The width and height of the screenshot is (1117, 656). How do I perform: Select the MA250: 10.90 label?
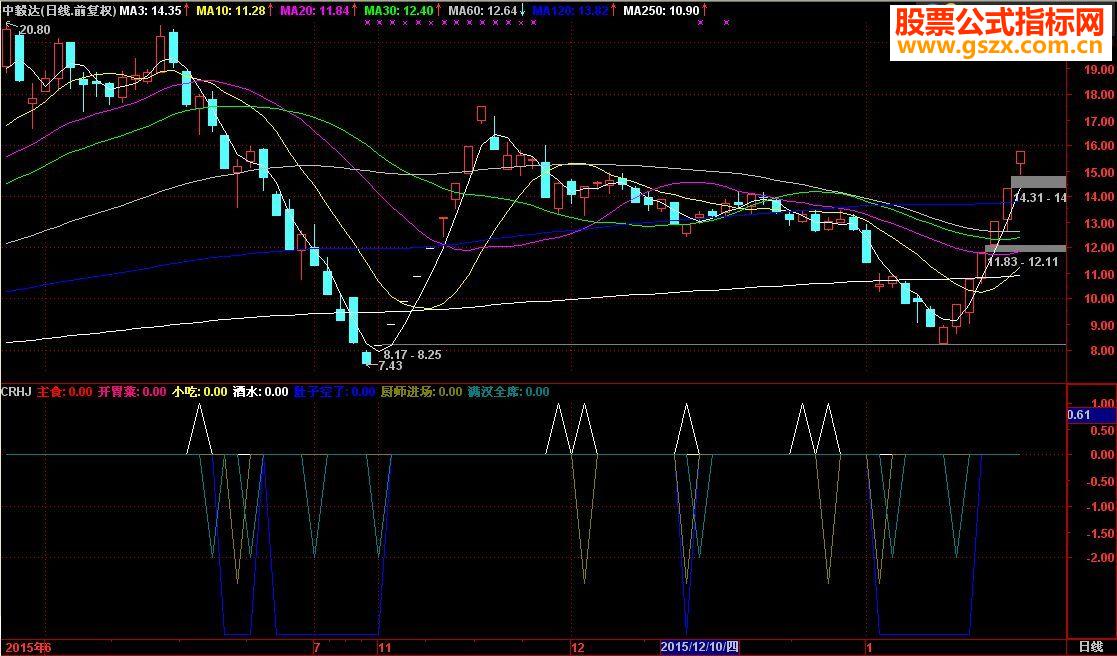[660, 11]
